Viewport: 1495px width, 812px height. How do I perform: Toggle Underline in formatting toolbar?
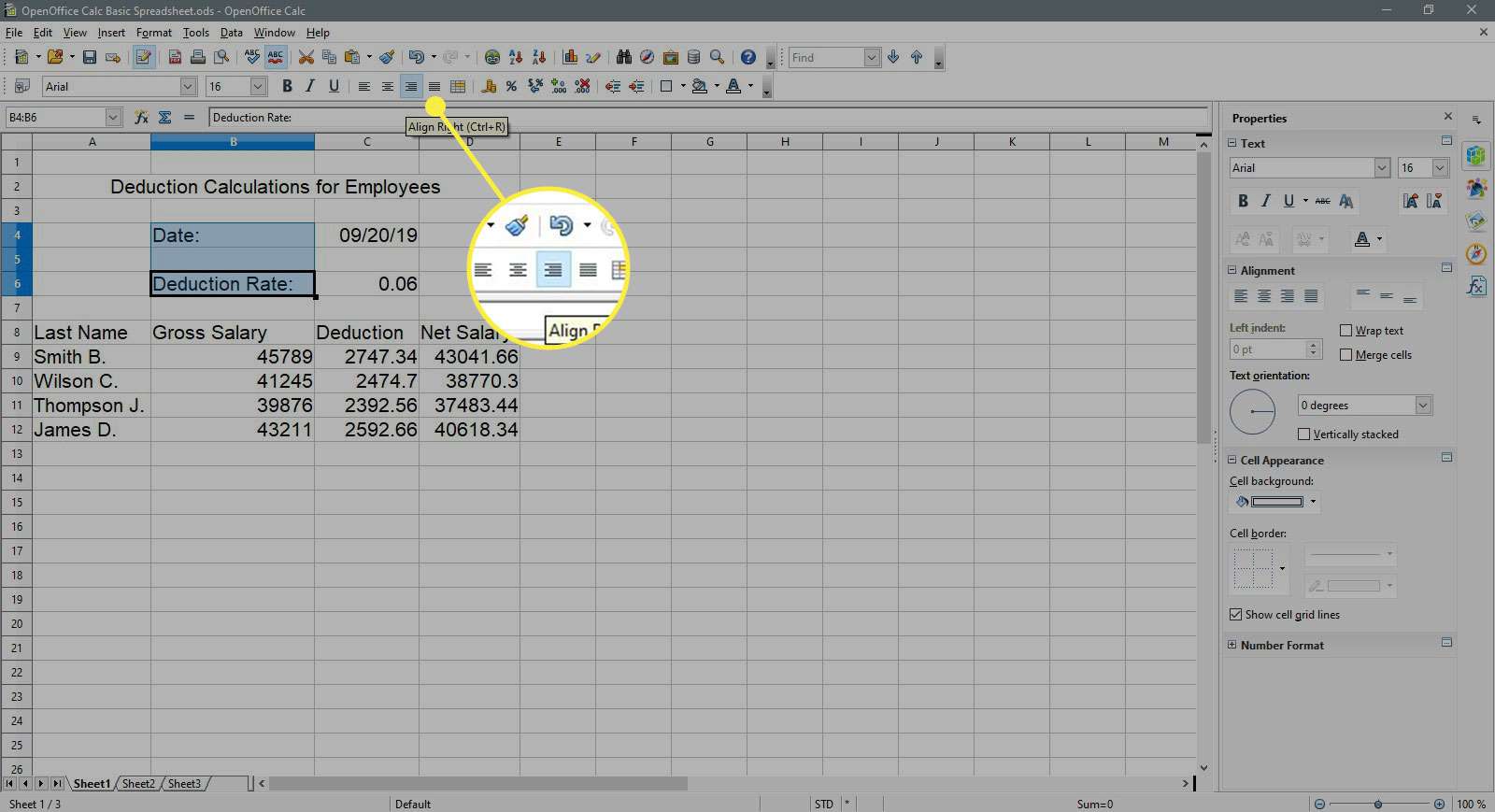[334, 86]
